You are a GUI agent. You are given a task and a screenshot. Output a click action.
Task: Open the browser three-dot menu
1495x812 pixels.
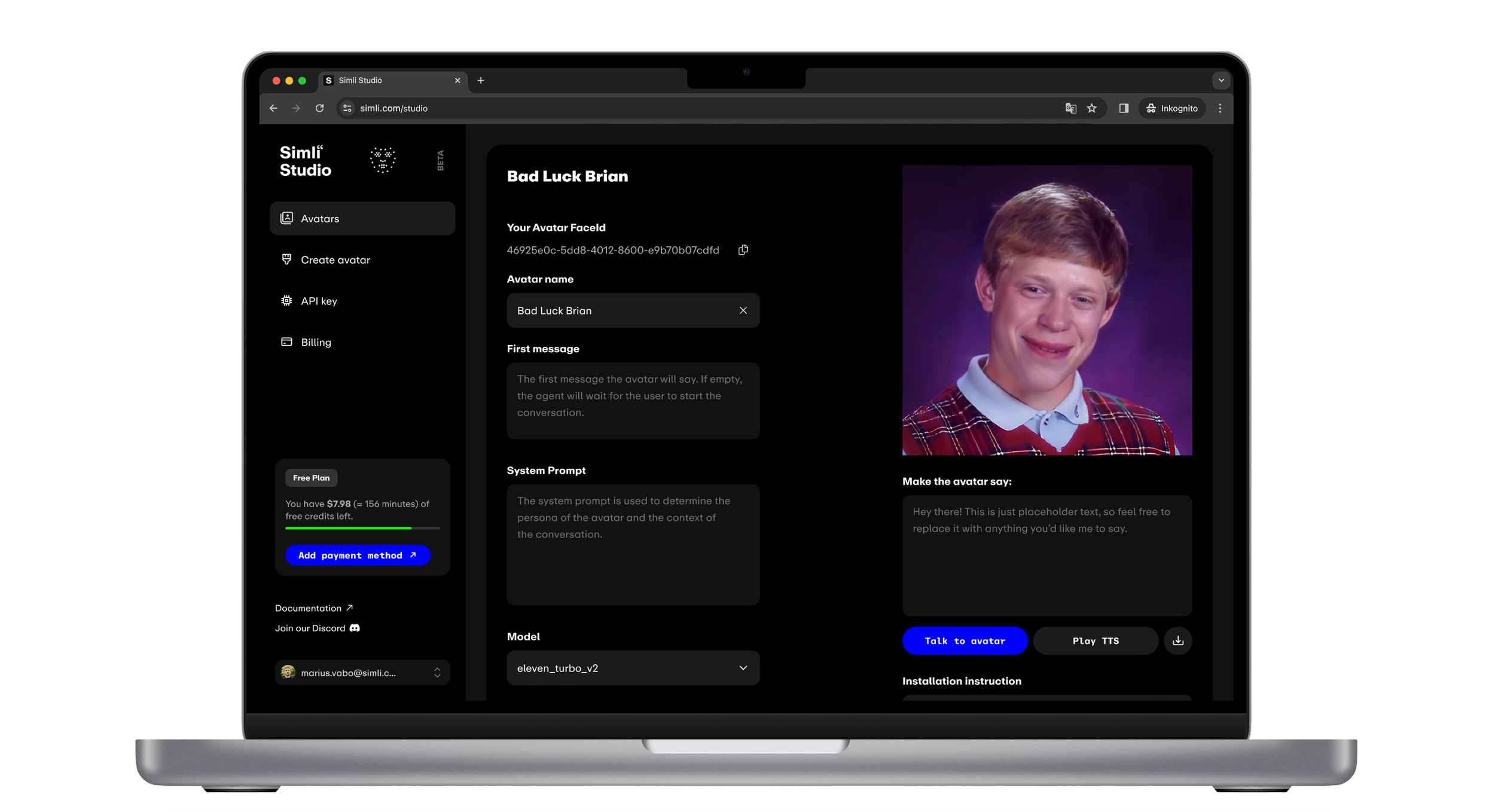(x=1220, y=108)
